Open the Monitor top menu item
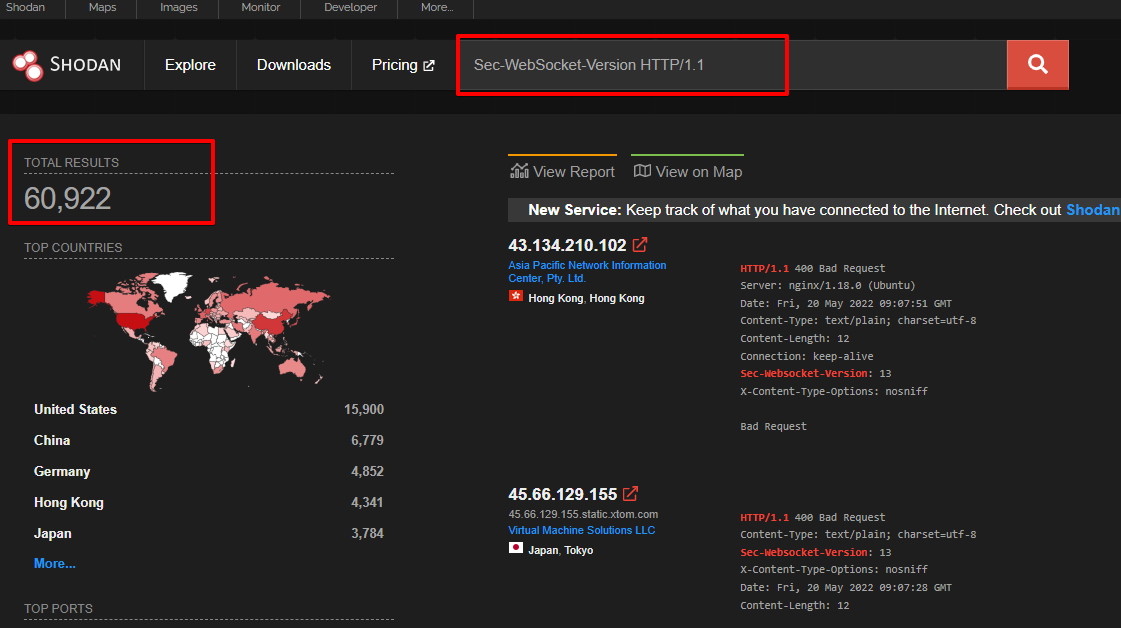 pos(260,7)
